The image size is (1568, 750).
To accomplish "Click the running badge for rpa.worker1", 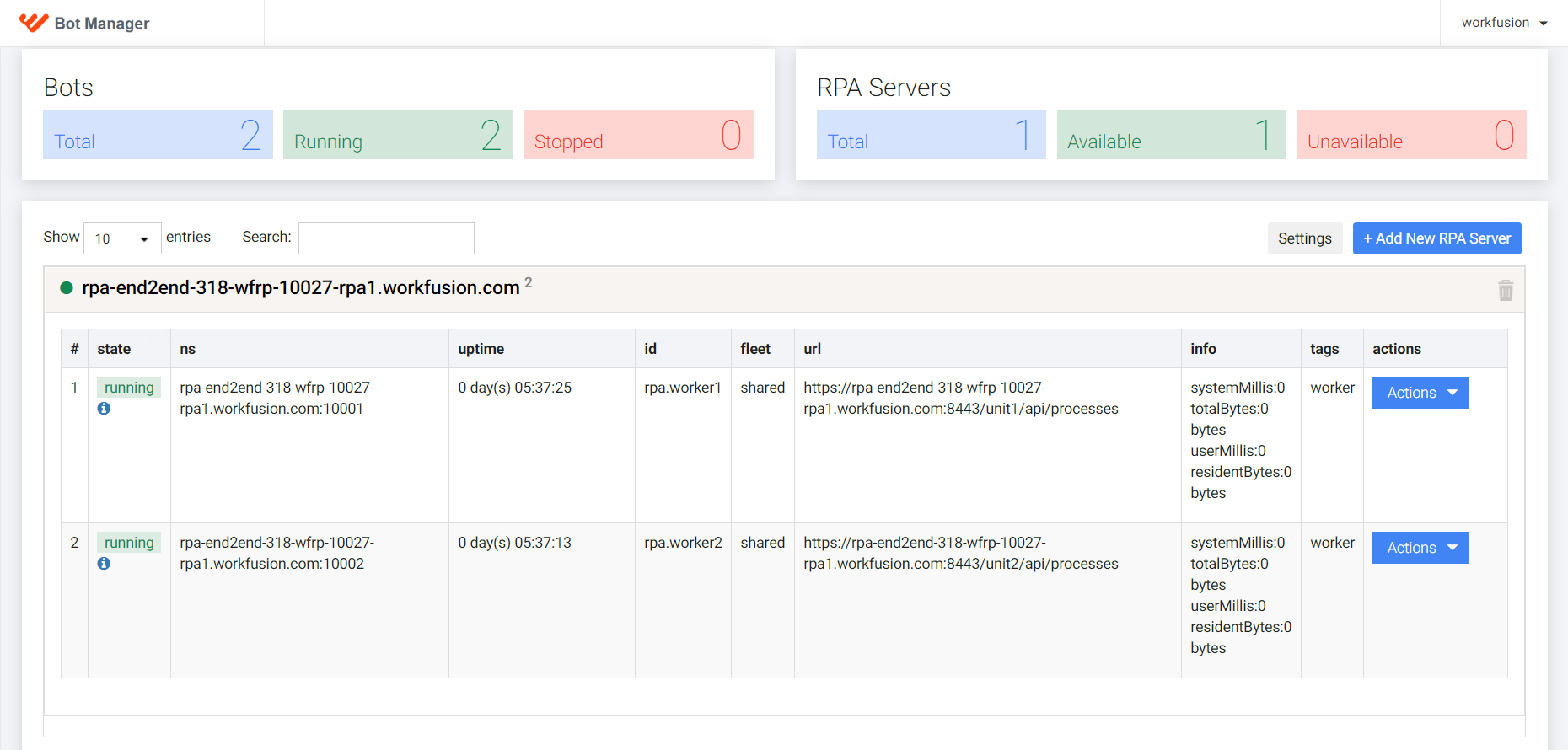I will (129, 388).
